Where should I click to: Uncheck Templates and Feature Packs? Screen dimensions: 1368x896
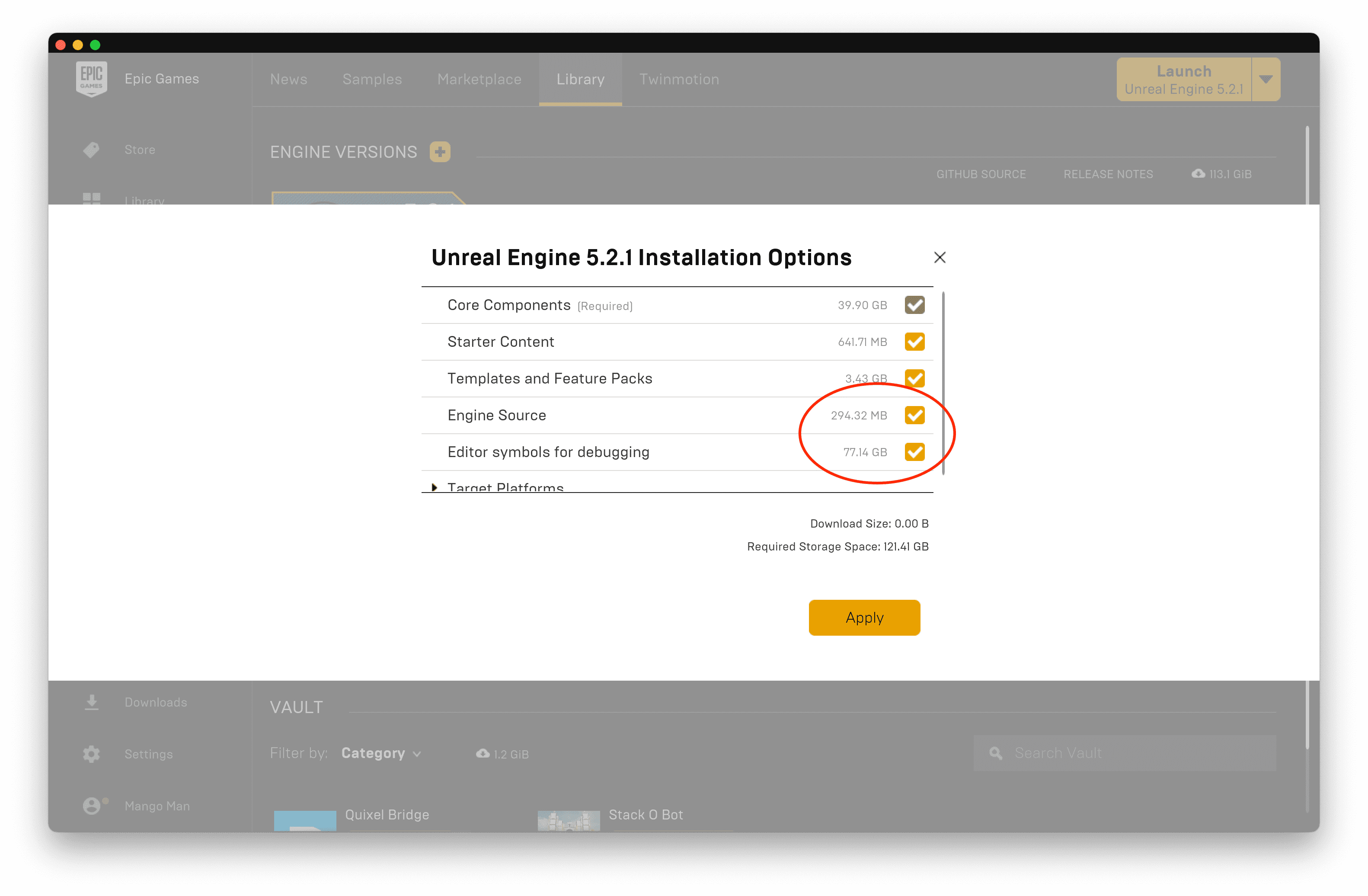point(914,379)
